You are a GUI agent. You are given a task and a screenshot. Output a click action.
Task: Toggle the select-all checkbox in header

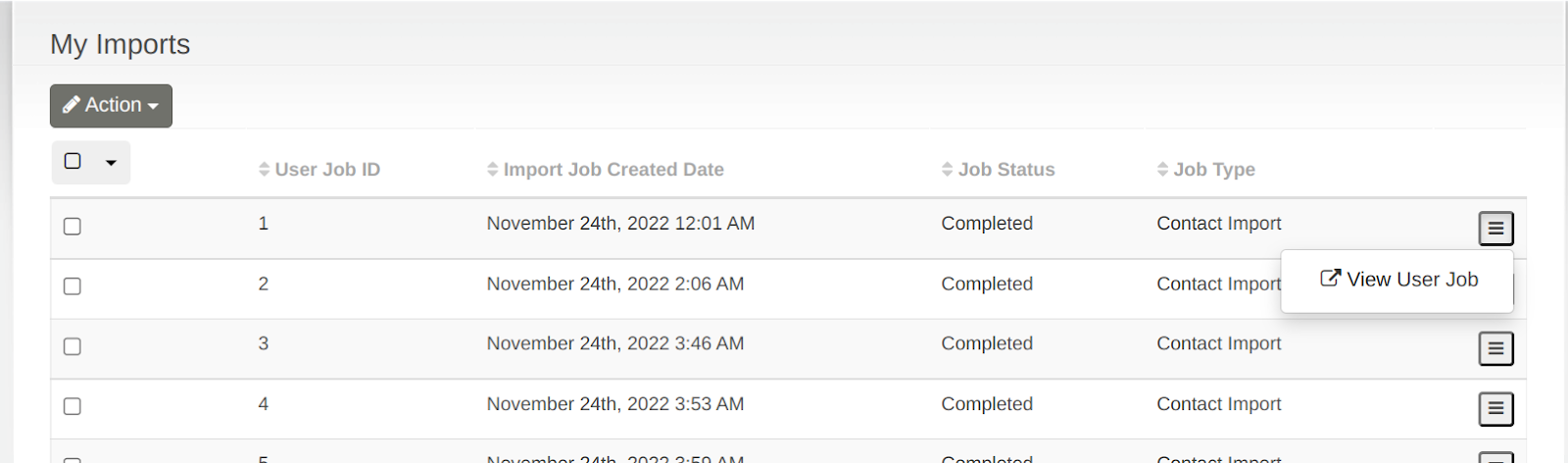click(x=73, y=161)
